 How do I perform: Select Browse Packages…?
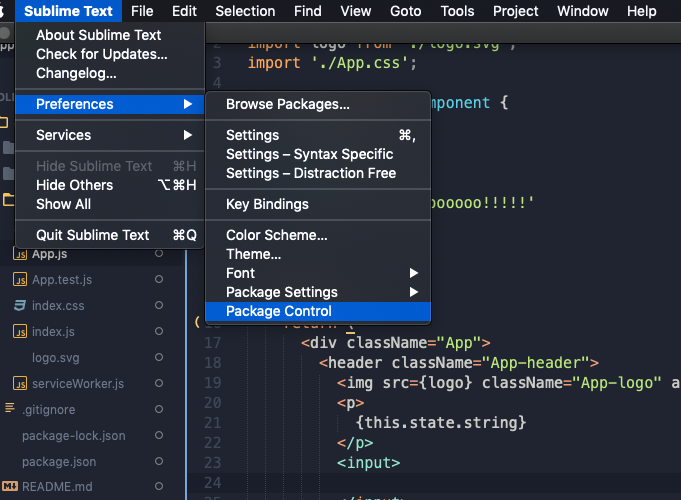pos(318,104)
